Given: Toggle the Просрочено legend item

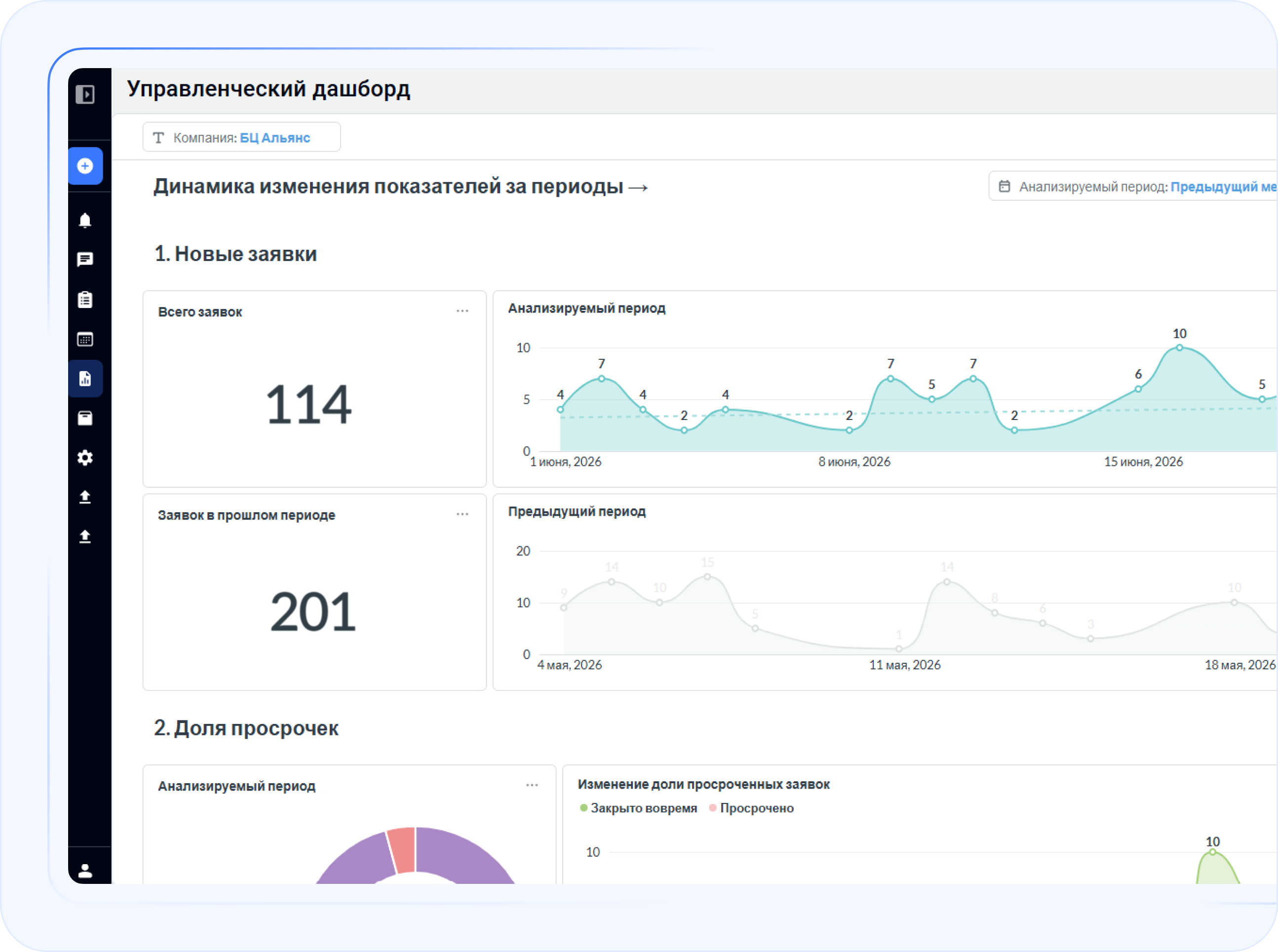Looking at the screenshot, I should coord(751,808).
